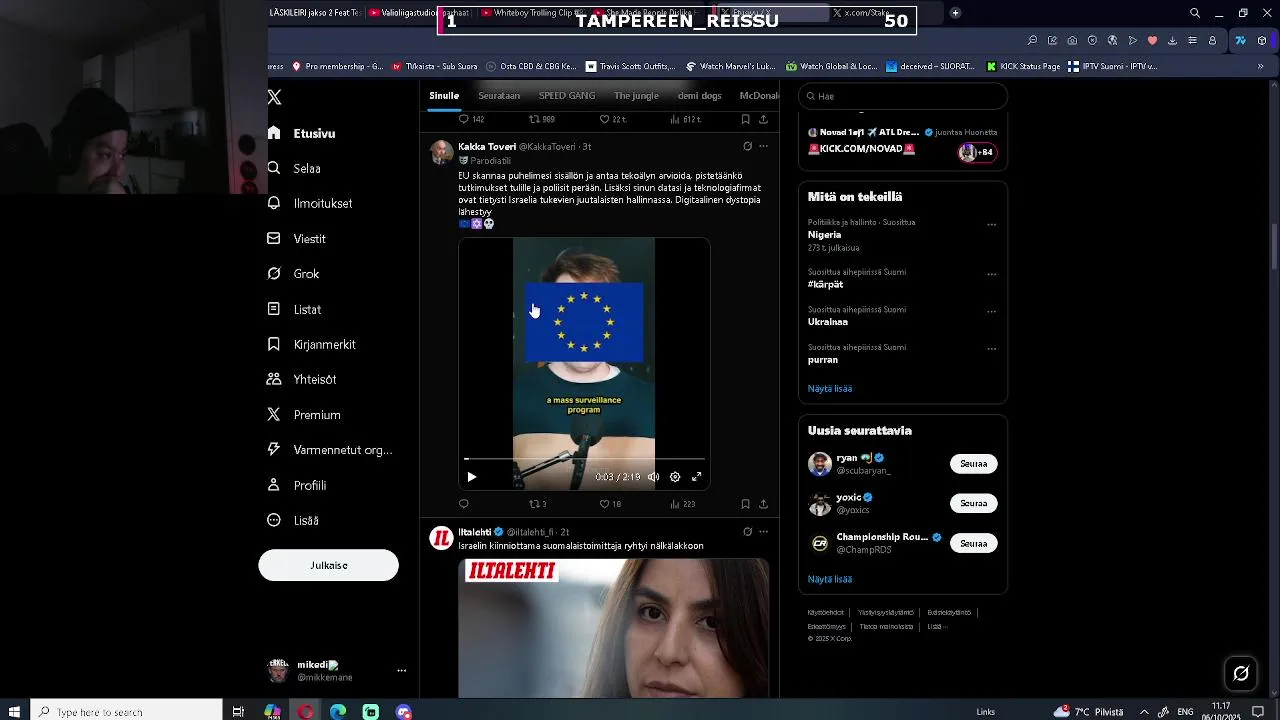Open more options for Ukrainaa trend
Viewport: 1280px width, 720px height.
[992, 311]
